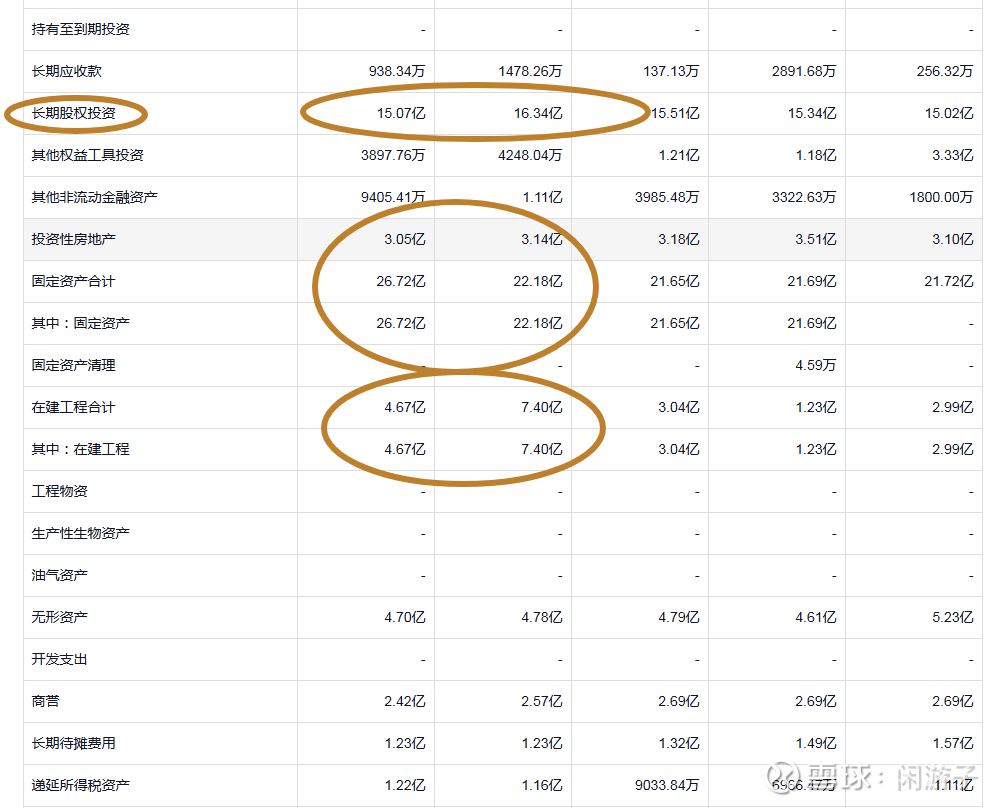Select the 长期股权投资 row label
This screenshot has height=808, width=1008.
point(74,114)
